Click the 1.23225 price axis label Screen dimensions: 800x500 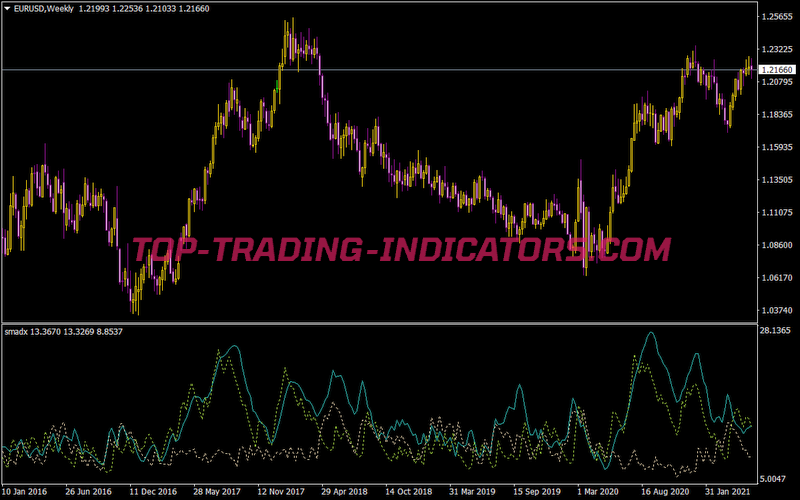point(777,50)
